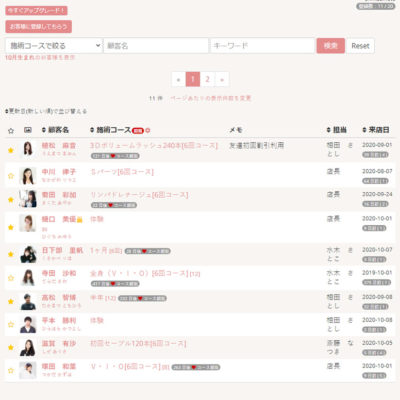Click star icon in table header
400x400 pixels.
click(x=11, y=131)
